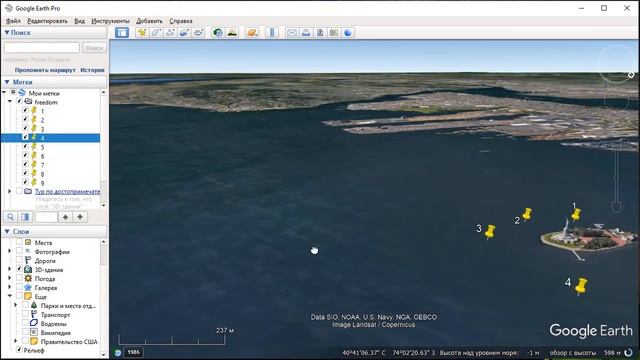
Task: Open Тур по достопримечательностям link
Action: coord(67,191)
